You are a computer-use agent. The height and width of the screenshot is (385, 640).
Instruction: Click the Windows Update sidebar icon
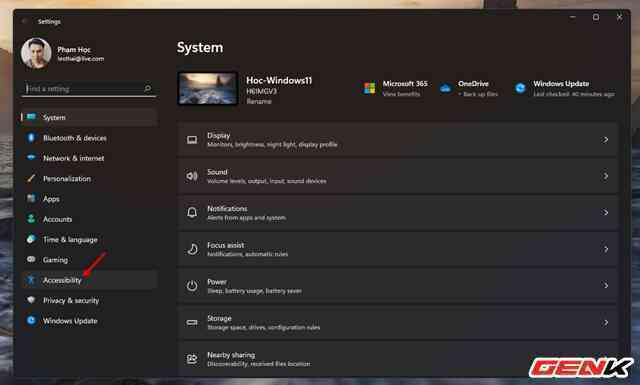click(x=31, y=320)
